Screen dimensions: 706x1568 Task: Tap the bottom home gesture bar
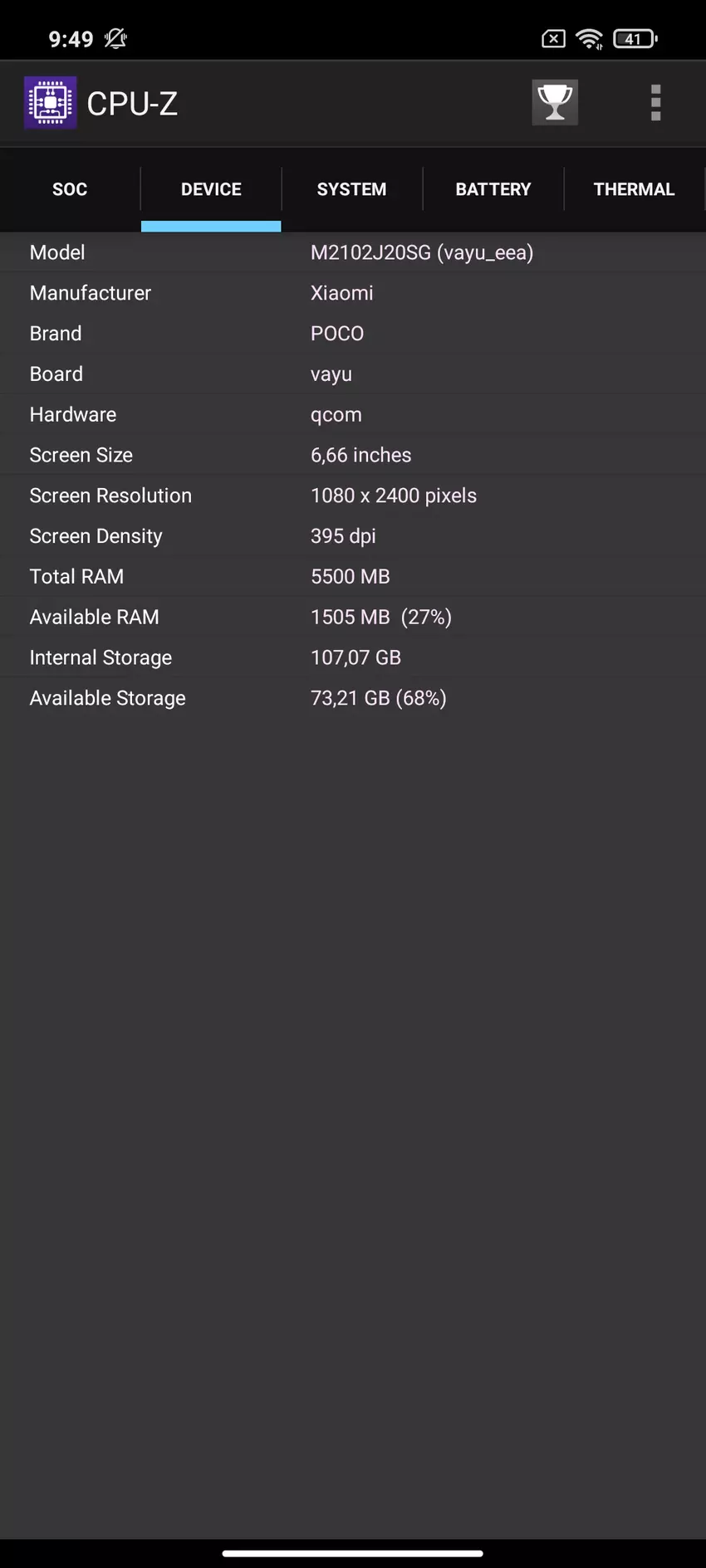(x=353, y=1553)
